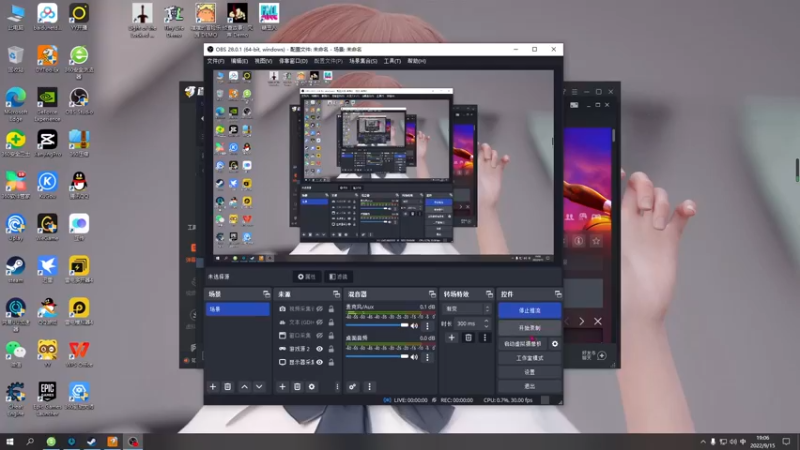Open the OBS Studio desktop shortcut
The width and height of the screenshot is (800, 450).
(79, 101)
